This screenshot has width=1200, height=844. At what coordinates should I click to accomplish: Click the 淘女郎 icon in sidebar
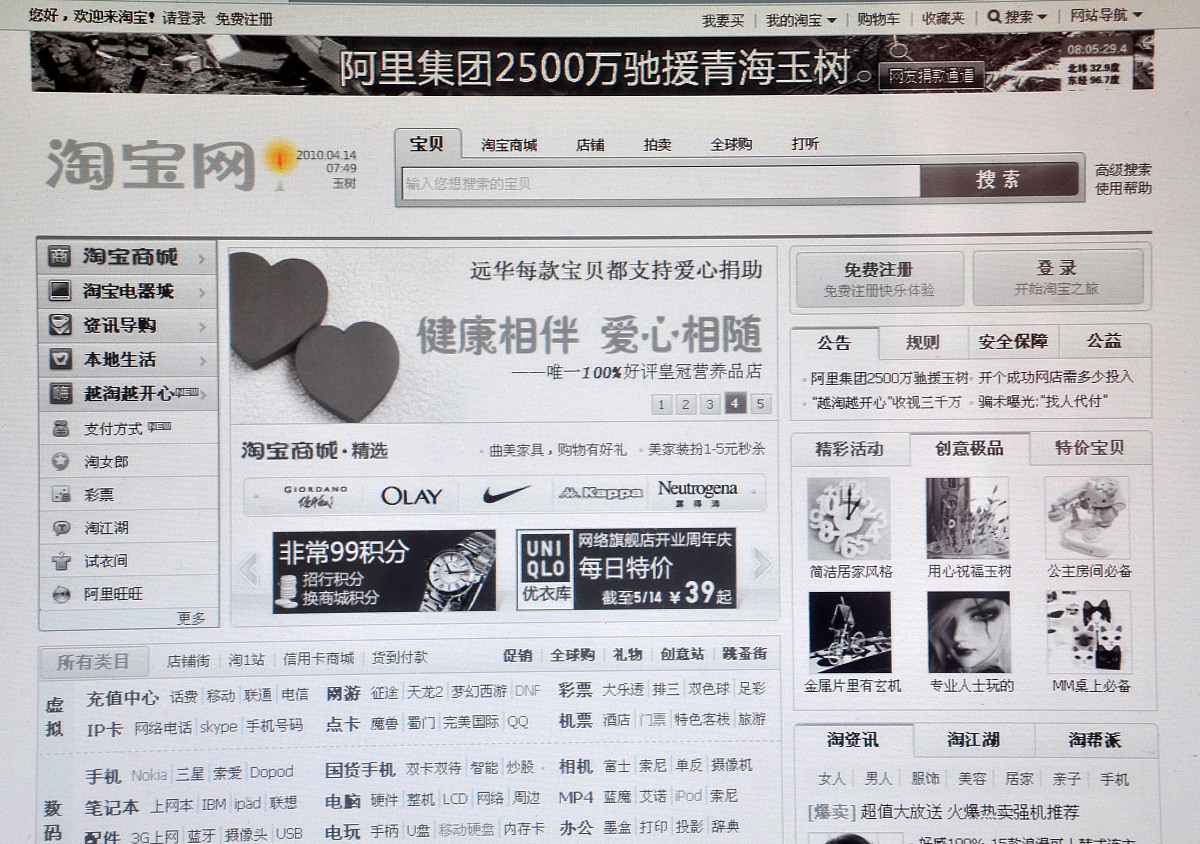click(62, 461)
